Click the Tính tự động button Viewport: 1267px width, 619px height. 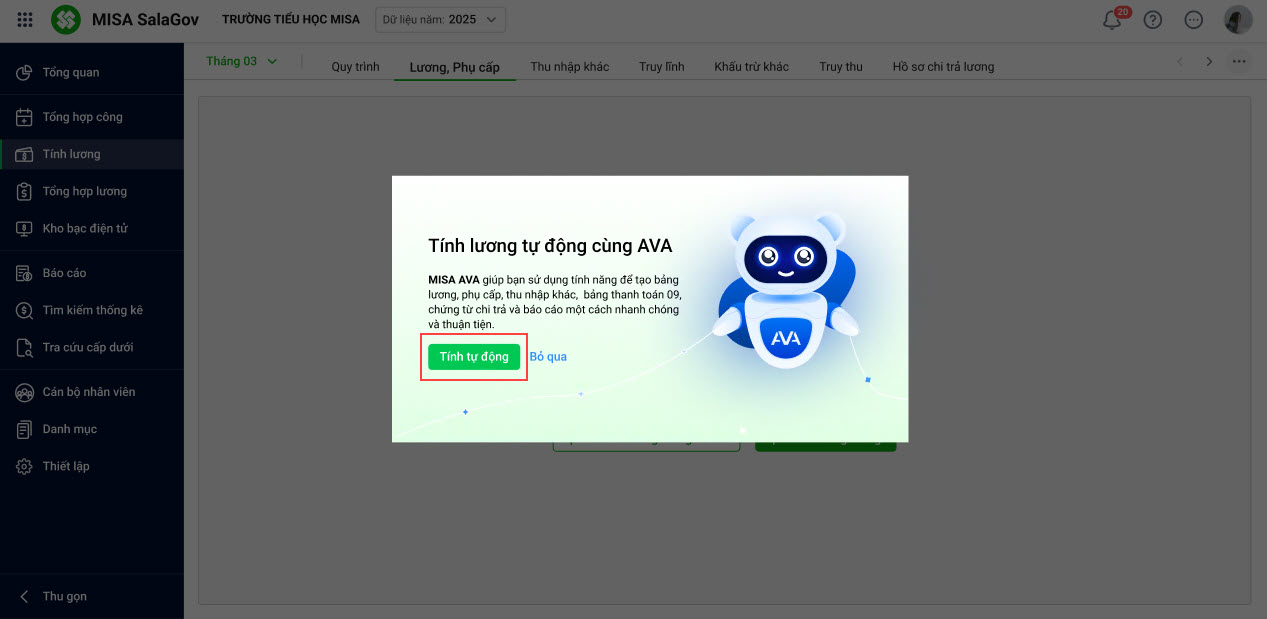coord(474,357)
